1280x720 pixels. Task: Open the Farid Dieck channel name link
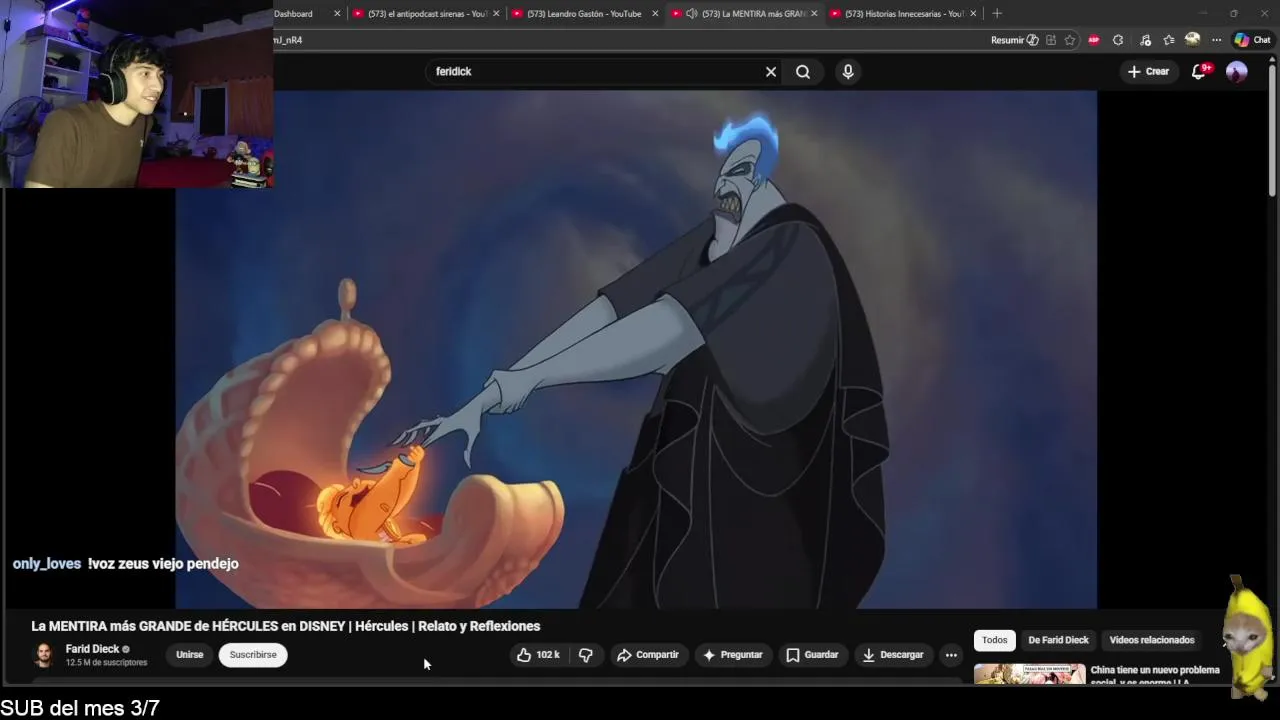[92, 649]
